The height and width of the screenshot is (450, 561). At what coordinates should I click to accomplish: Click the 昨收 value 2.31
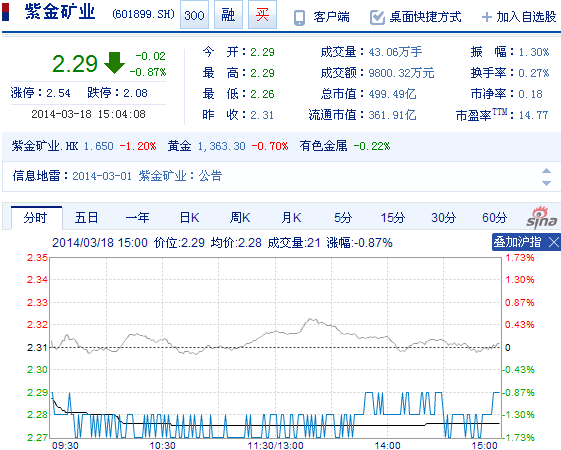[x=262, y=115]
